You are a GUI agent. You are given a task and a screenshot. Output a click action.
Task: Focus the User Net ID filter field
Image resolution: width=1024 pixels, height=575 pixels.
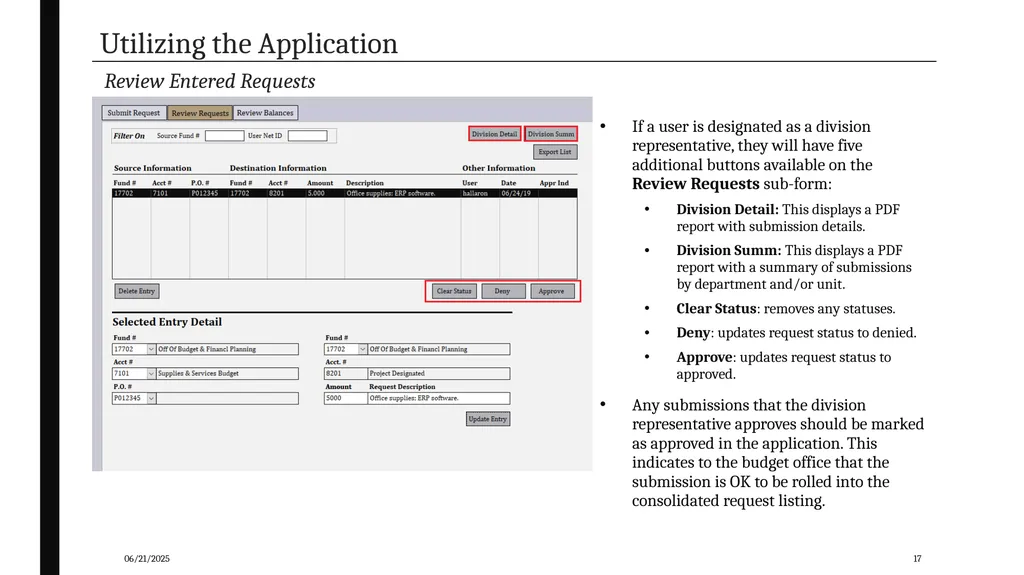308,136
